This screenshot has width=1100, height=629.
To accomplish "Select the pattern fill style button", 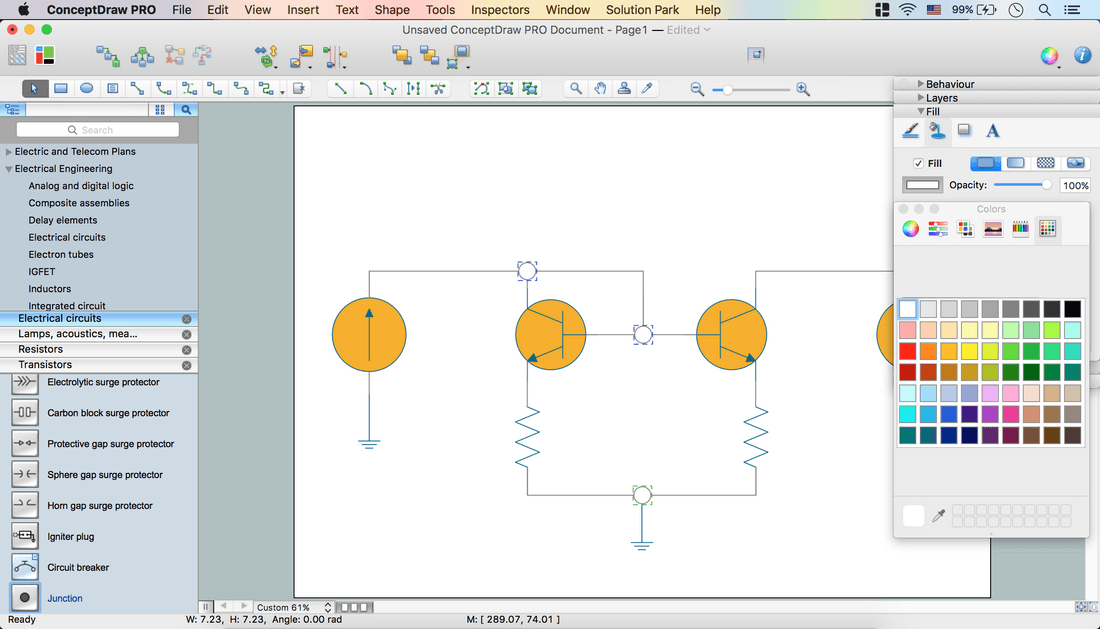I will 1045,163.
